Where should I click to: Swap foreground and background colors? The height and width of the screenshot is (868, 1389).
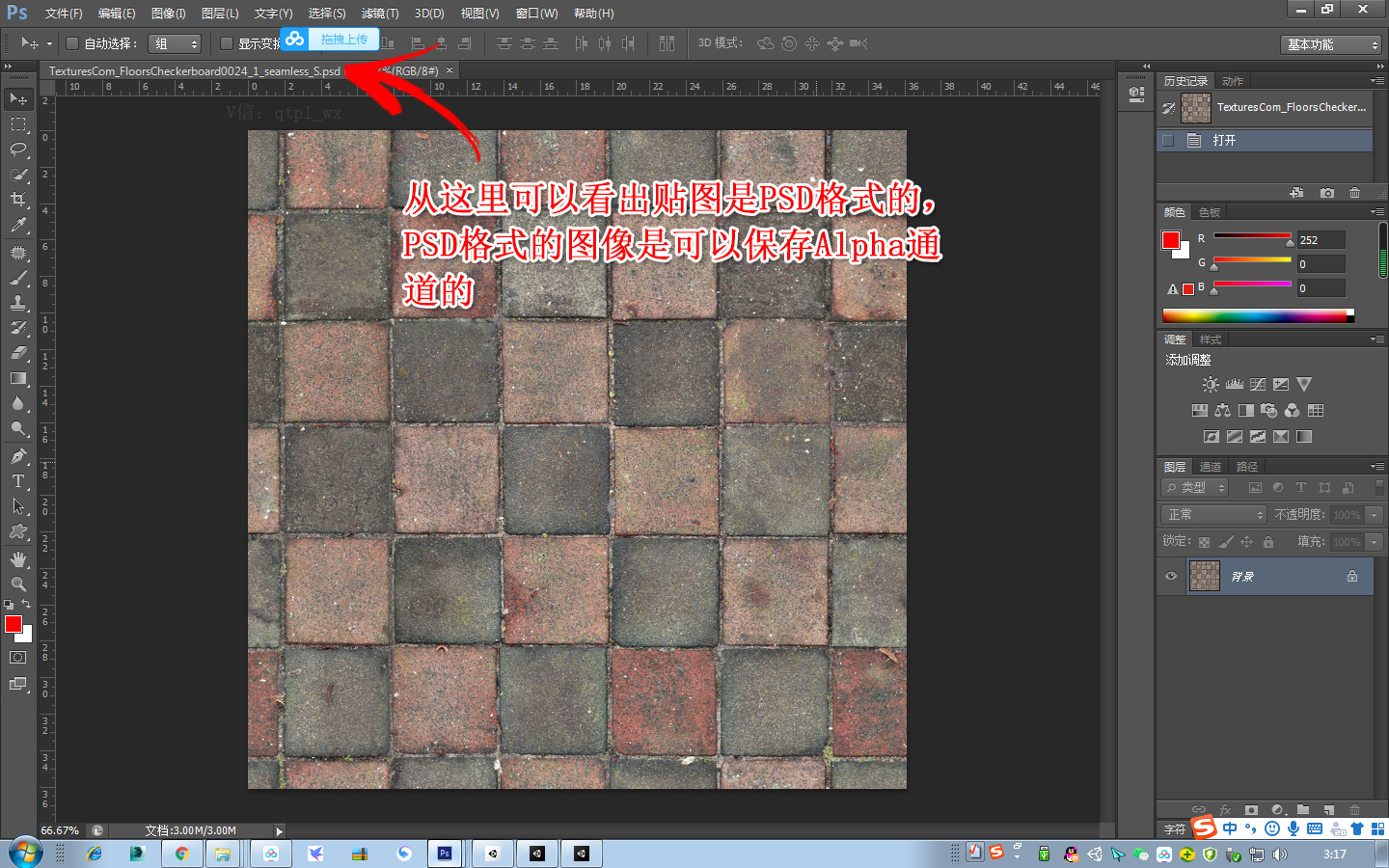[x=26, y=605]
